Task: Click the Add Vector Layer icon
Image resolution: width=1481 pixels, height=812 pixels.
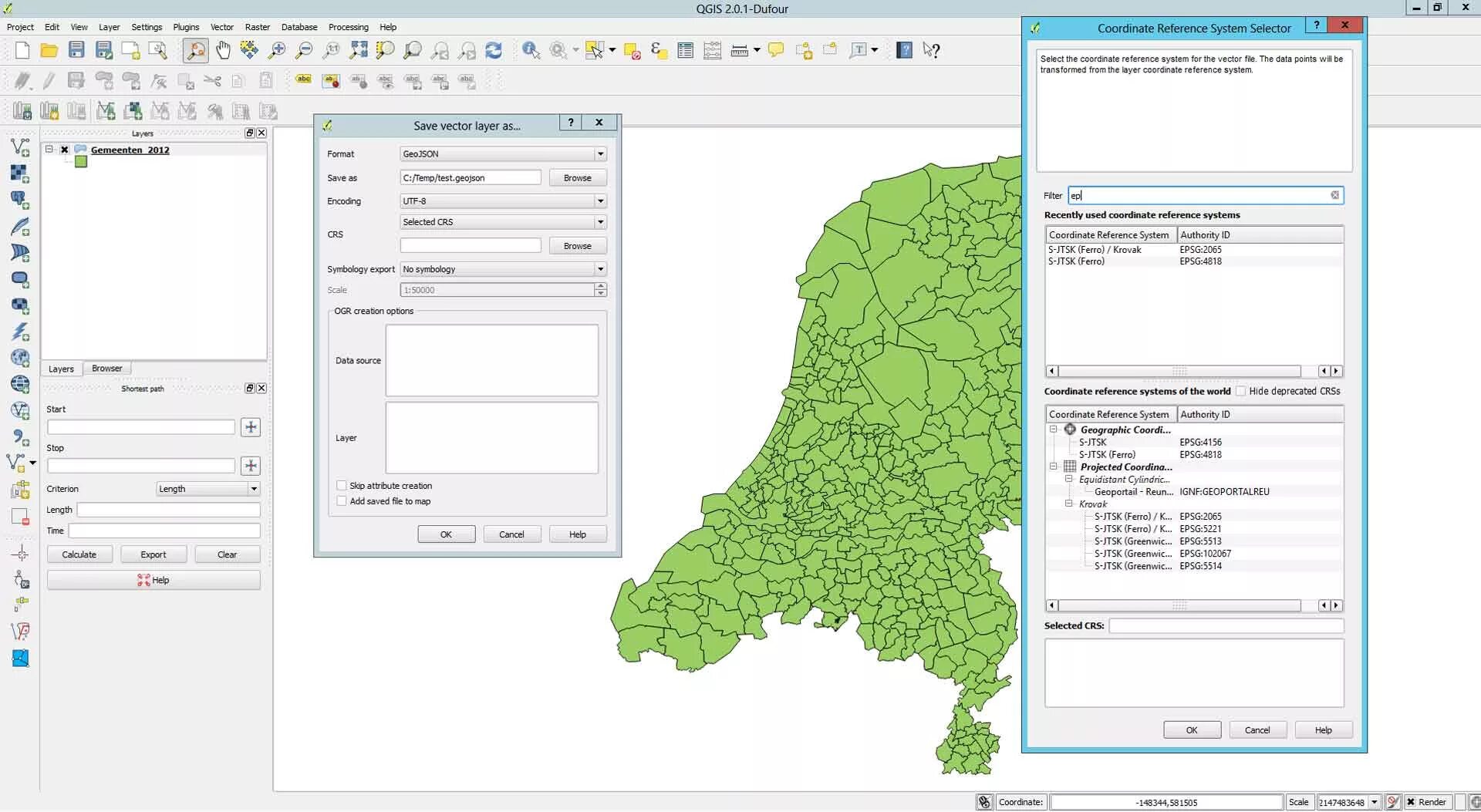Action: (20, 147)
